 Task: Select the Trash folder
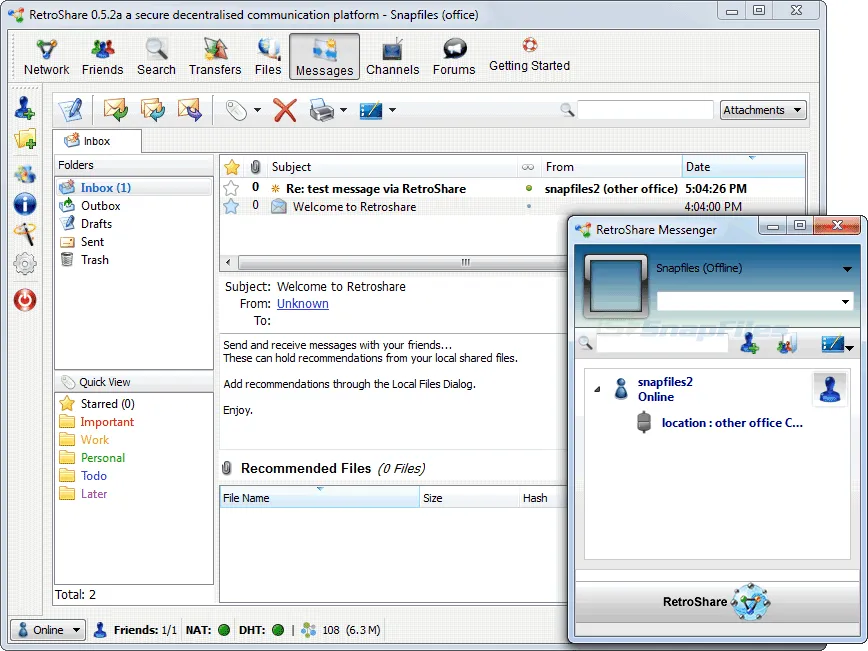[95, 260]
